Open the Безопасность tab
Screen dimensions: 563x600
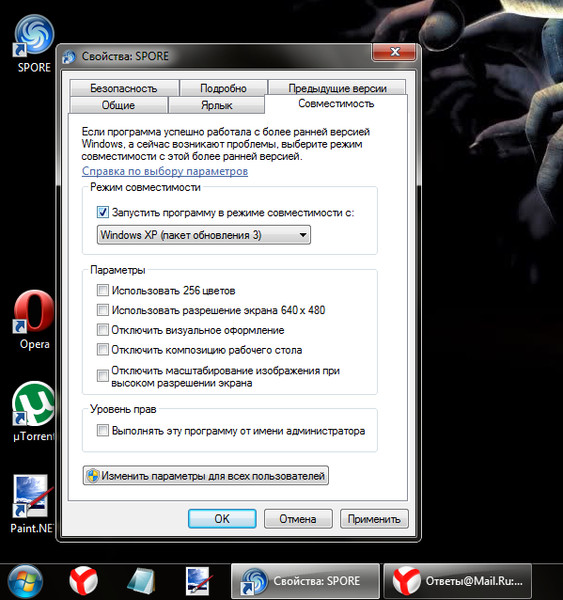point(124,88)
